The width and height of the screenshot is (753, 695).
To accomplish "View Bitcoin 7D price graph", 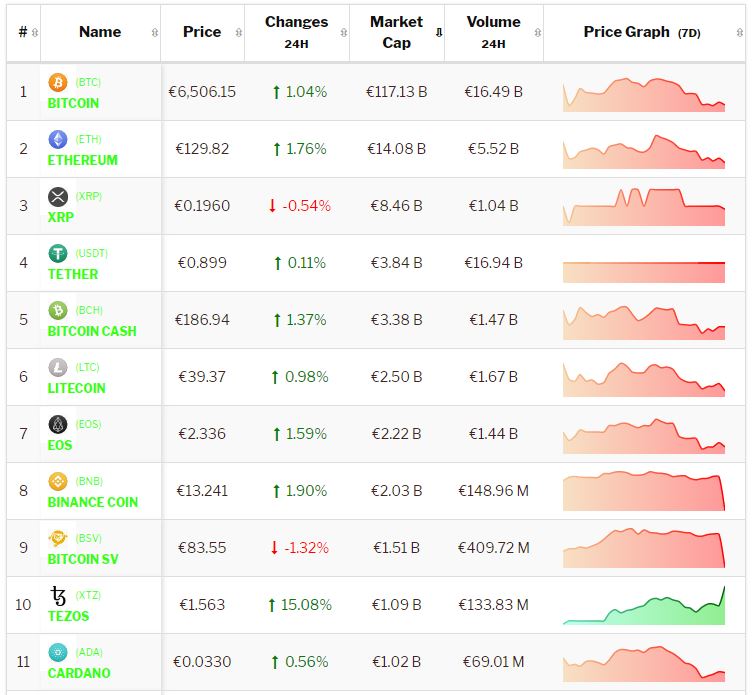I will click(x=644, y=92).
